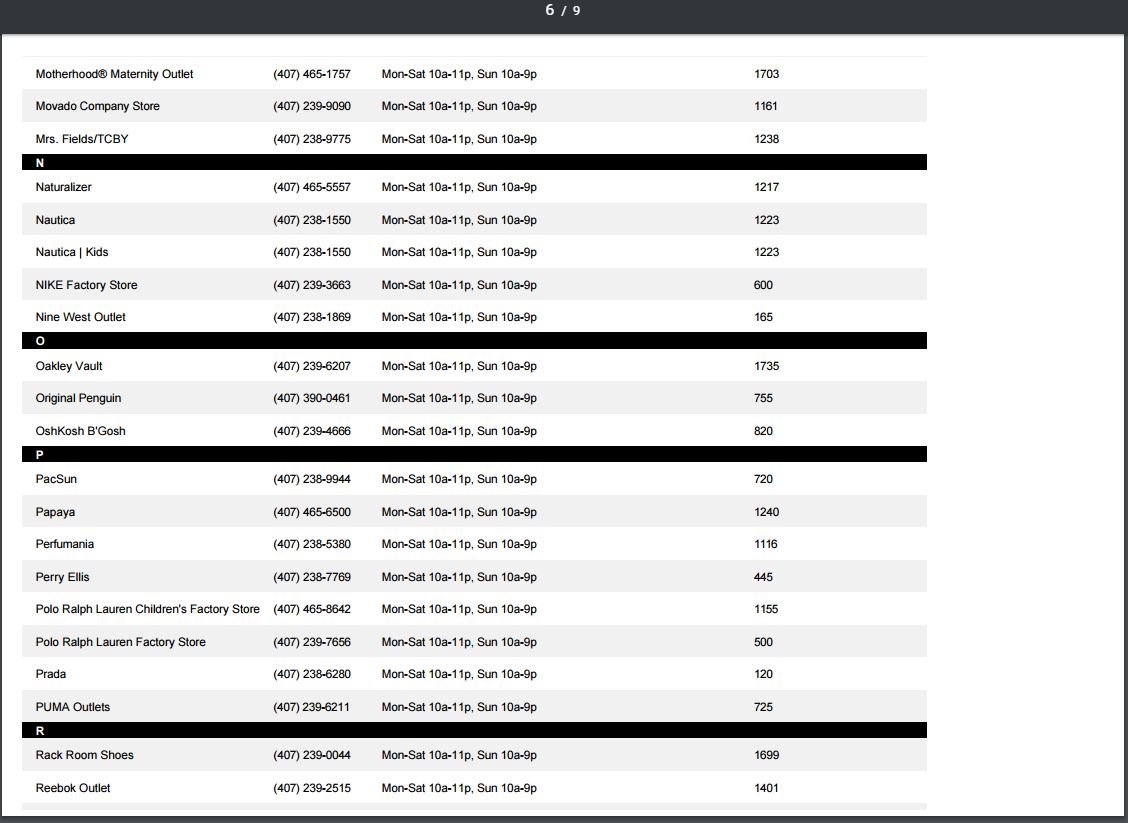Click the PUMA Outlets phone number

pyautogui.click(x=311, y=707)
